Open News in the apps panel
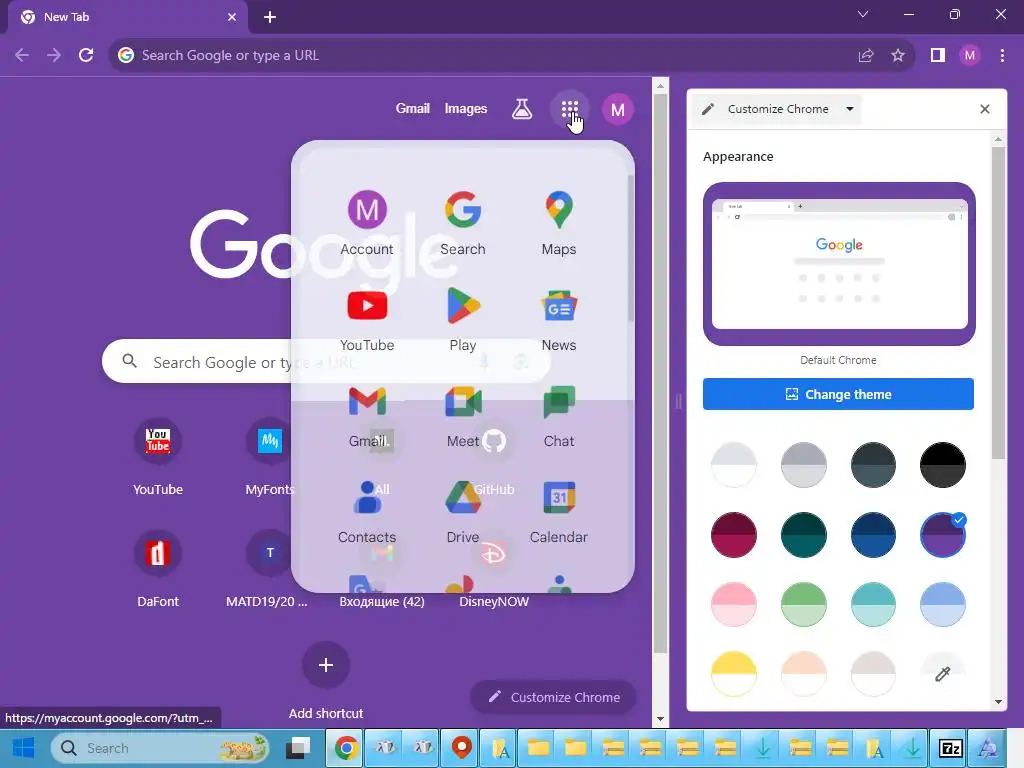This screenshot has width=1024, height=768. pyautogui.click(x=559, y=319)
